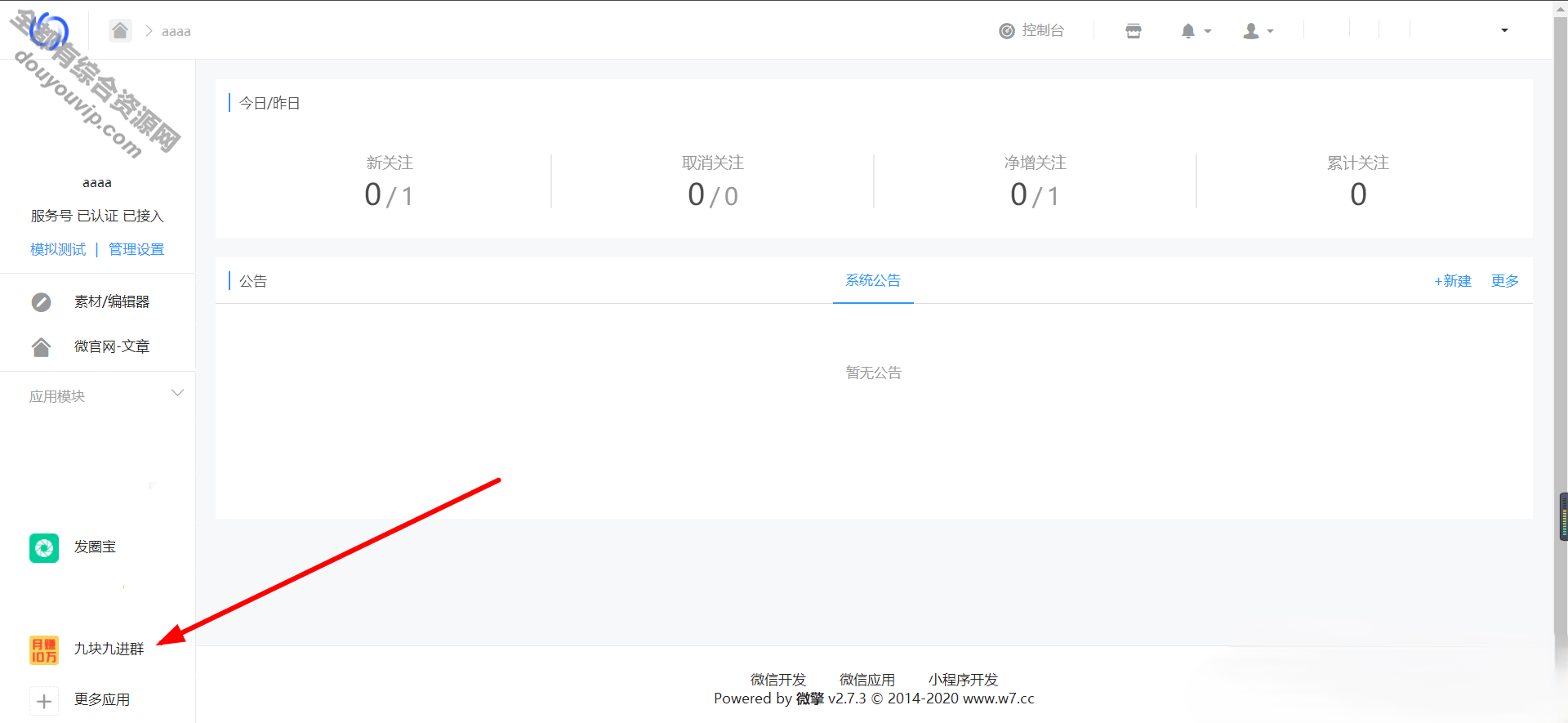Open 小程序开发 footer link
The image size is (1568, 723).
pos(963,680)
